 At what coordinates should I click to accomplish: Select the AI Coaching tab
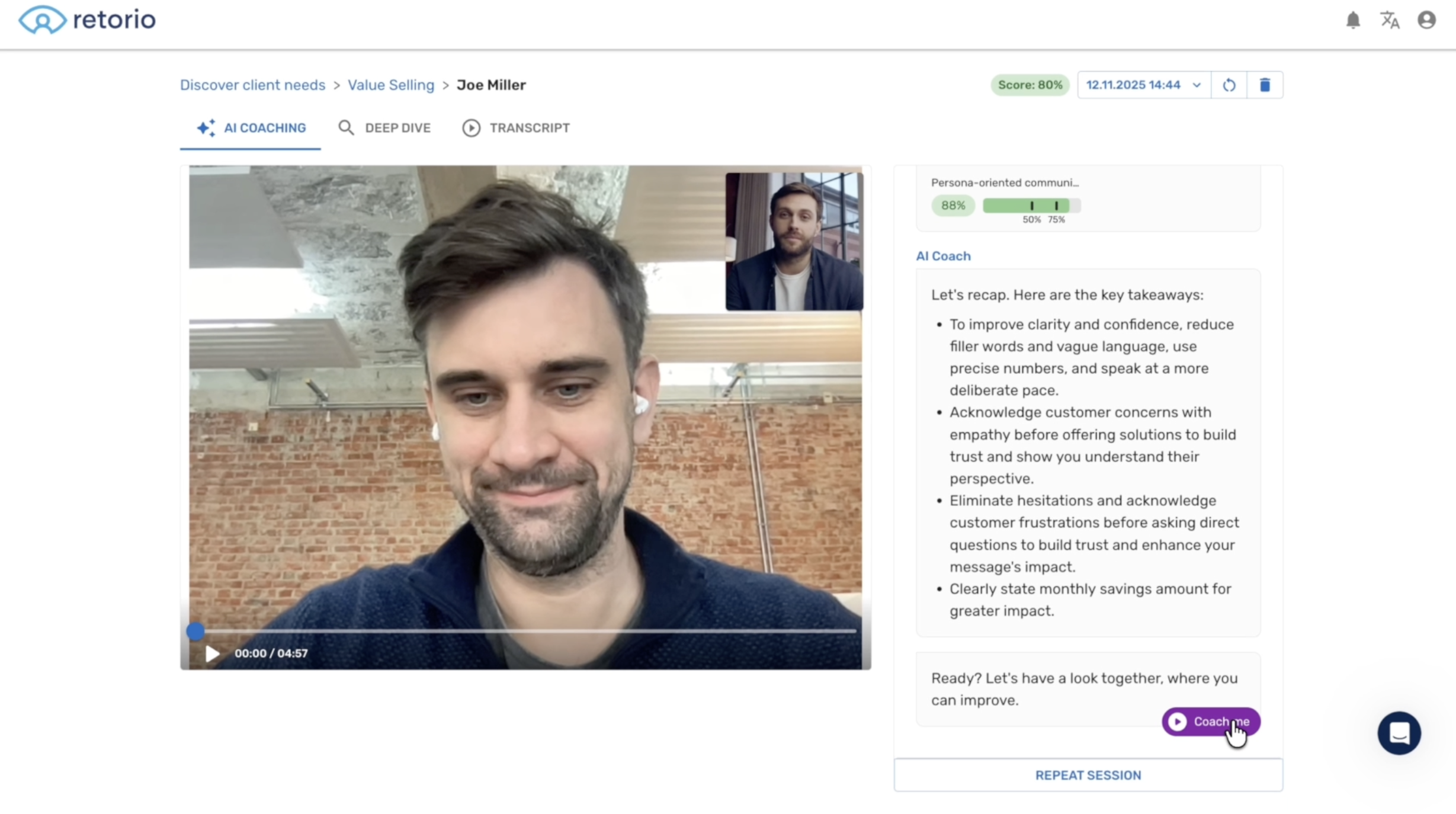250,127
